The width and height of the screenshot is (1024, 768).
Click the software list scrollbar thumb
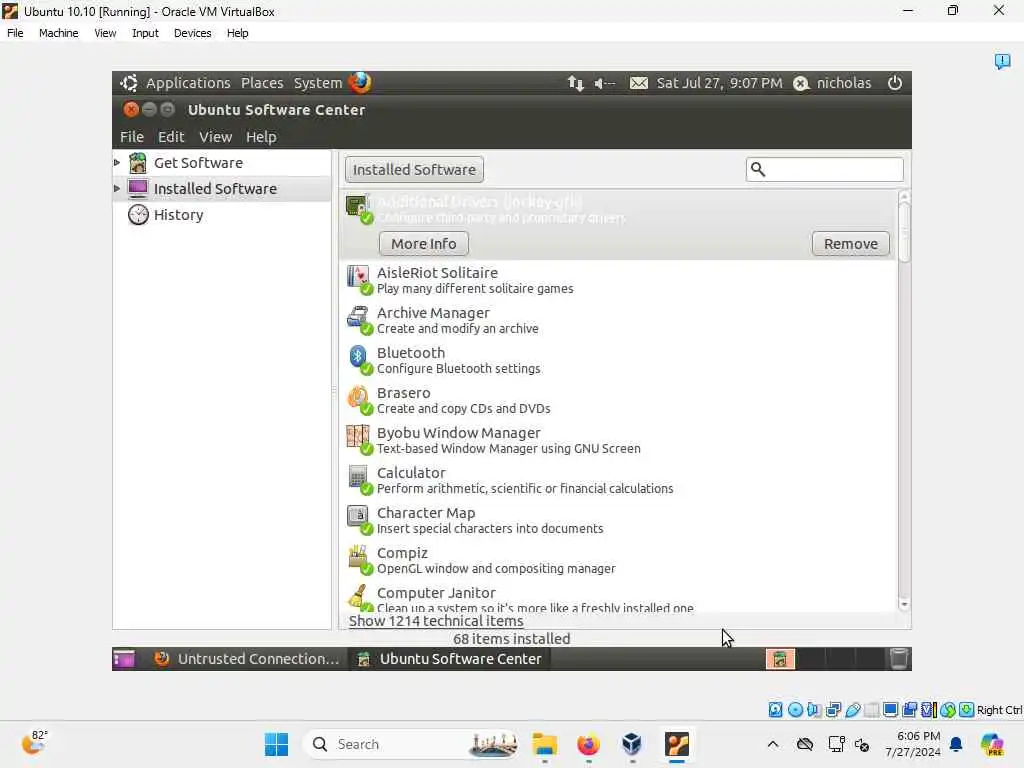pos(904,232)
